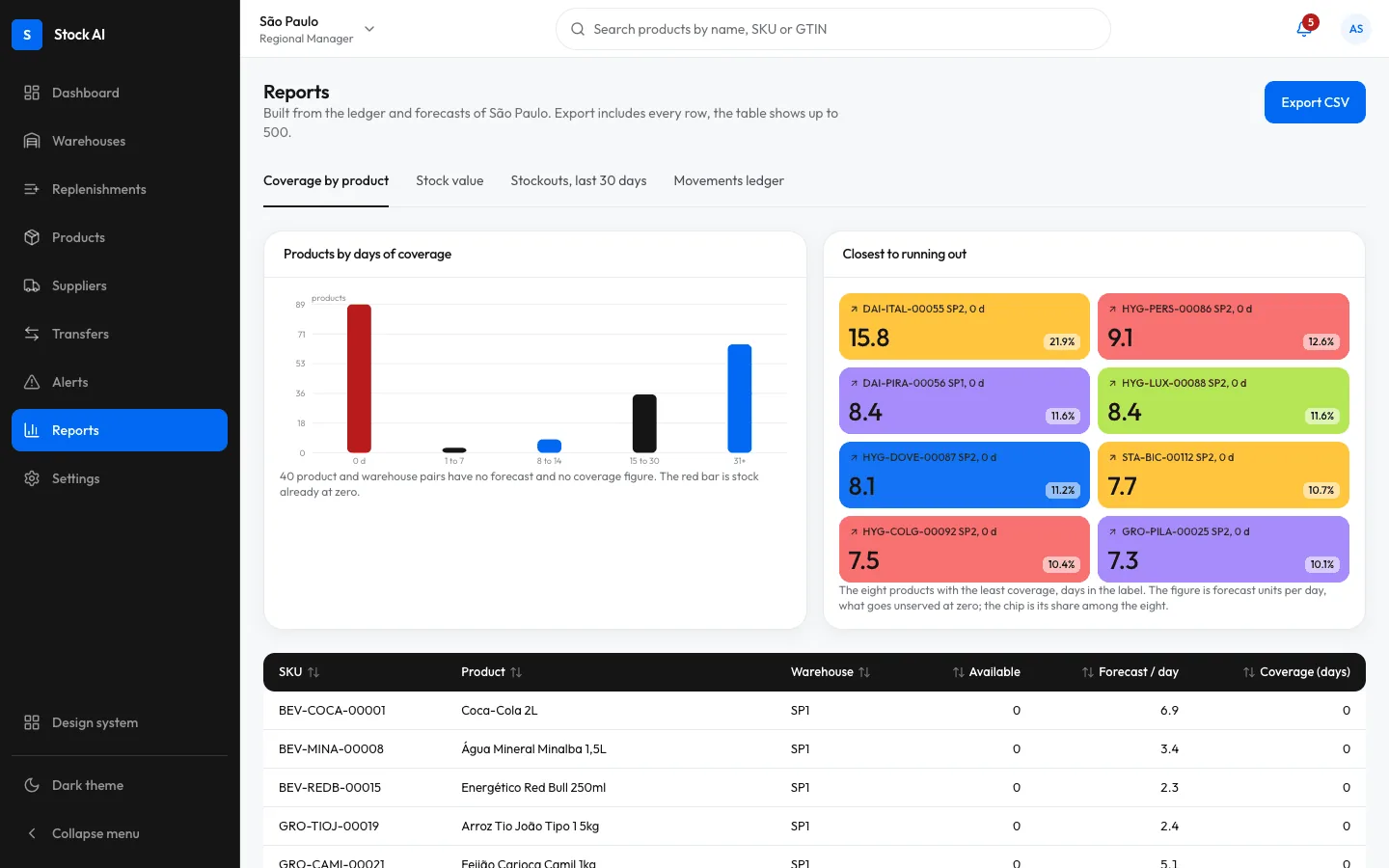Open the AS user avatar menu

point(1355,29)
